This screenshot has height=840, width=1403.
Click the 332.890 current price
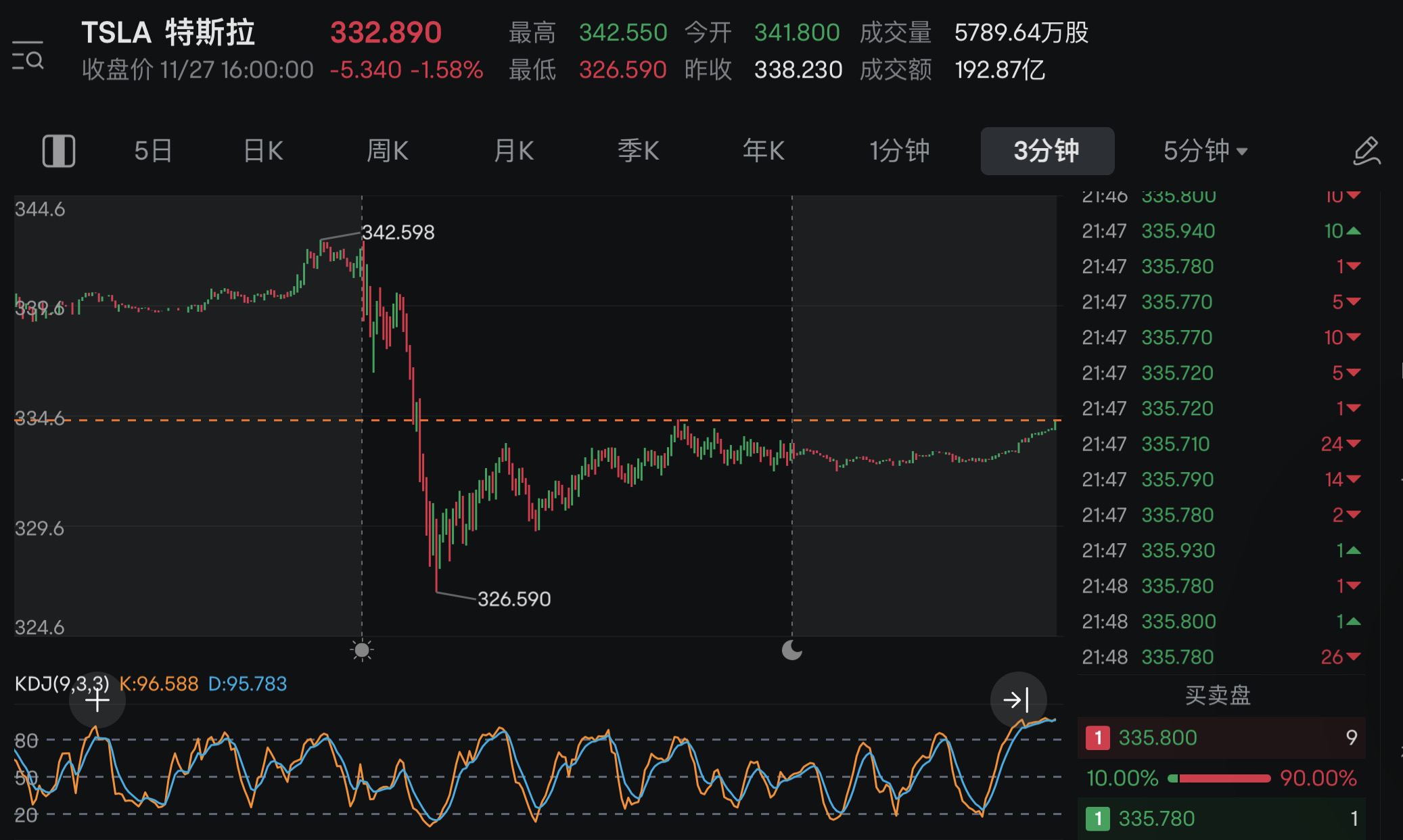386,32
